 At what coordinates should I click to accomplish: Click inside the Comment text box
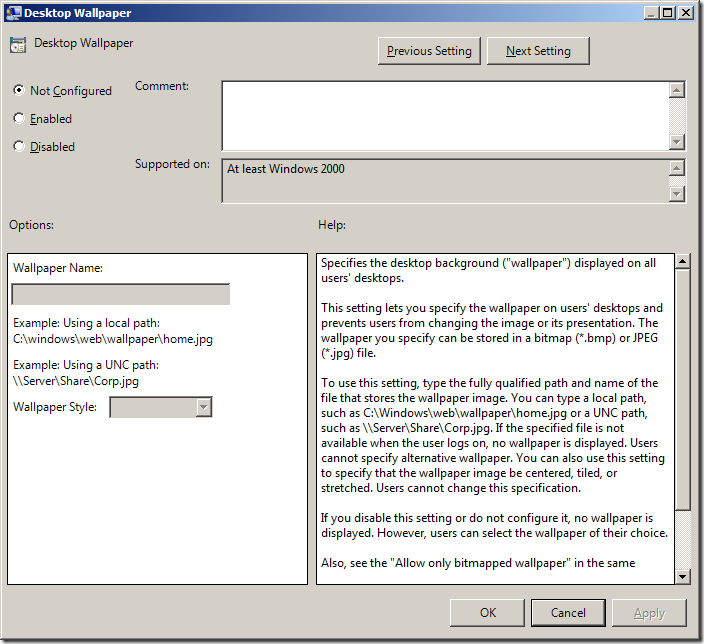click(x=444, y=116)
